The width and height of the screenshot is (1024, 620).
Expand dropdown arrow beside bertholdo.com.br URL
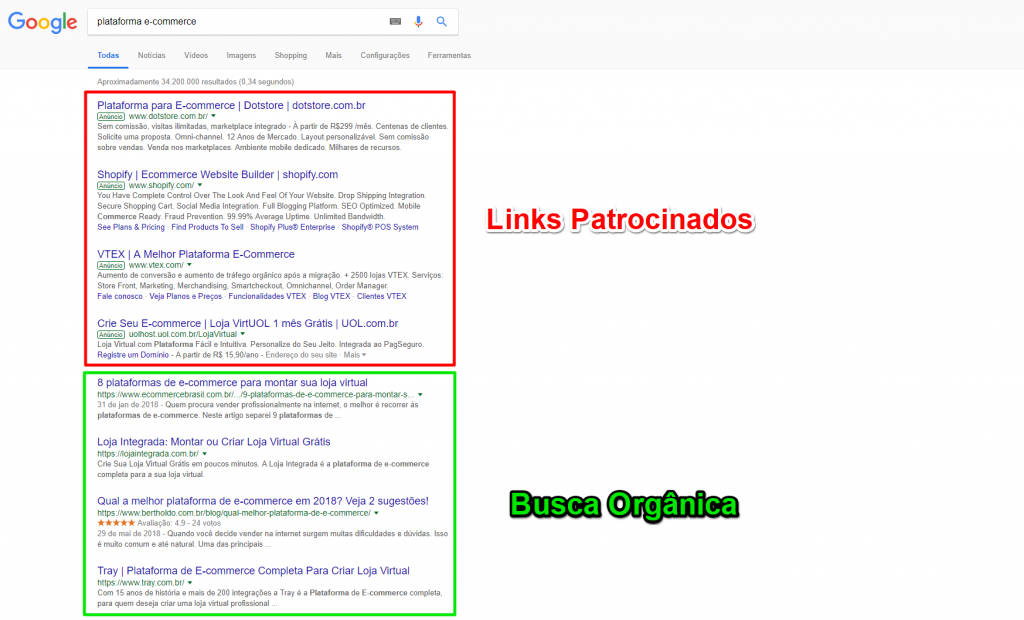click(376, 514)
